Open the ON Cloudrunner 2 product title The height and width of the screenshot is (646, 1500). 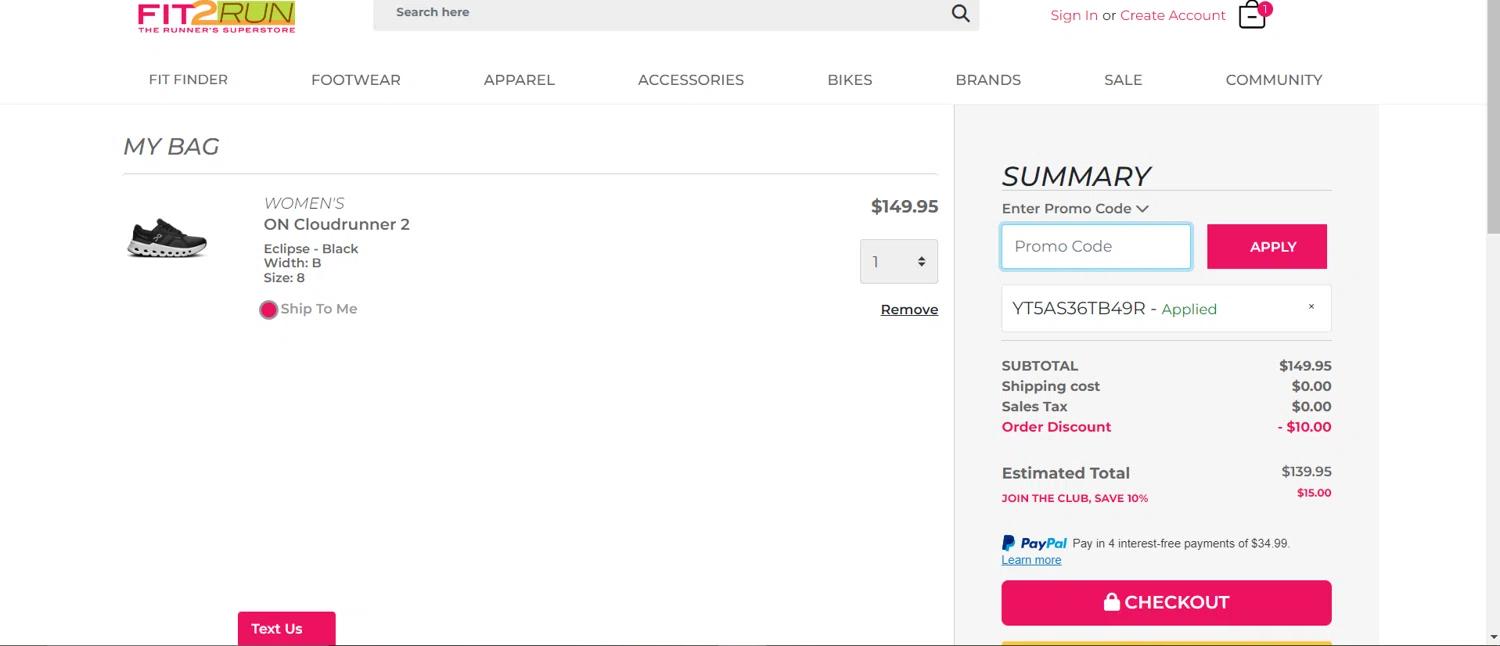(337, 224)
